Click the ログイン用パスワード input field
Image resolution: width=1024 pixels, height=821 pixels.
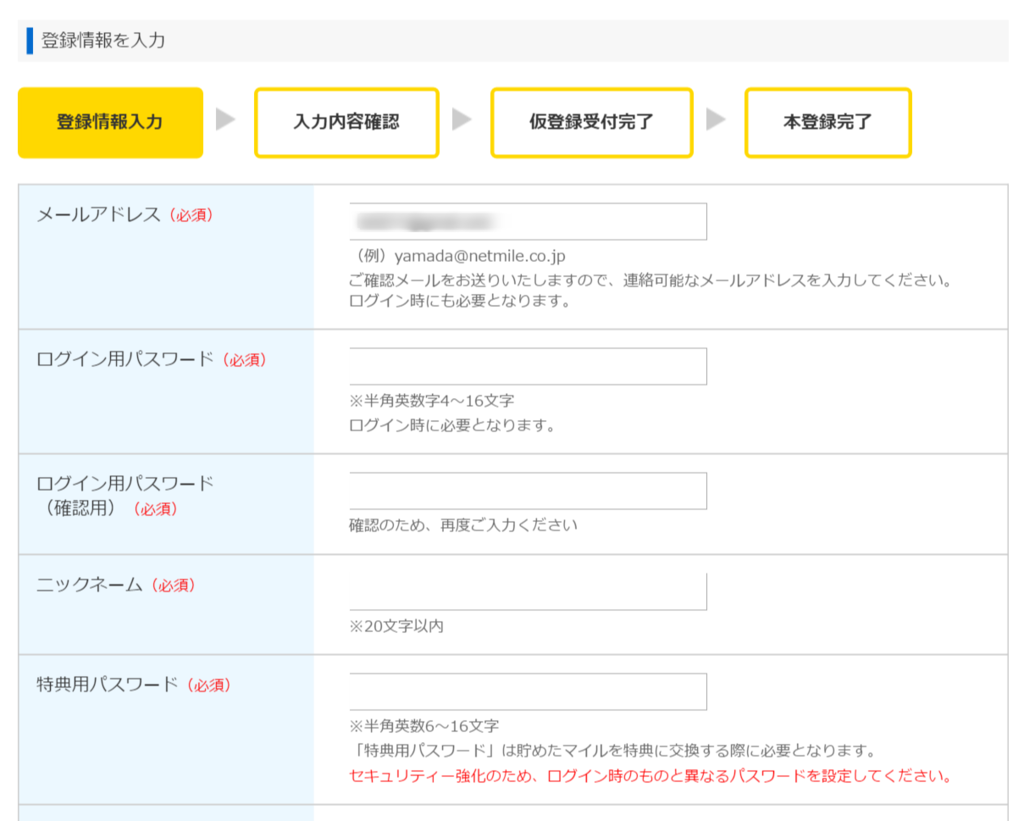[x=528, y=366]
